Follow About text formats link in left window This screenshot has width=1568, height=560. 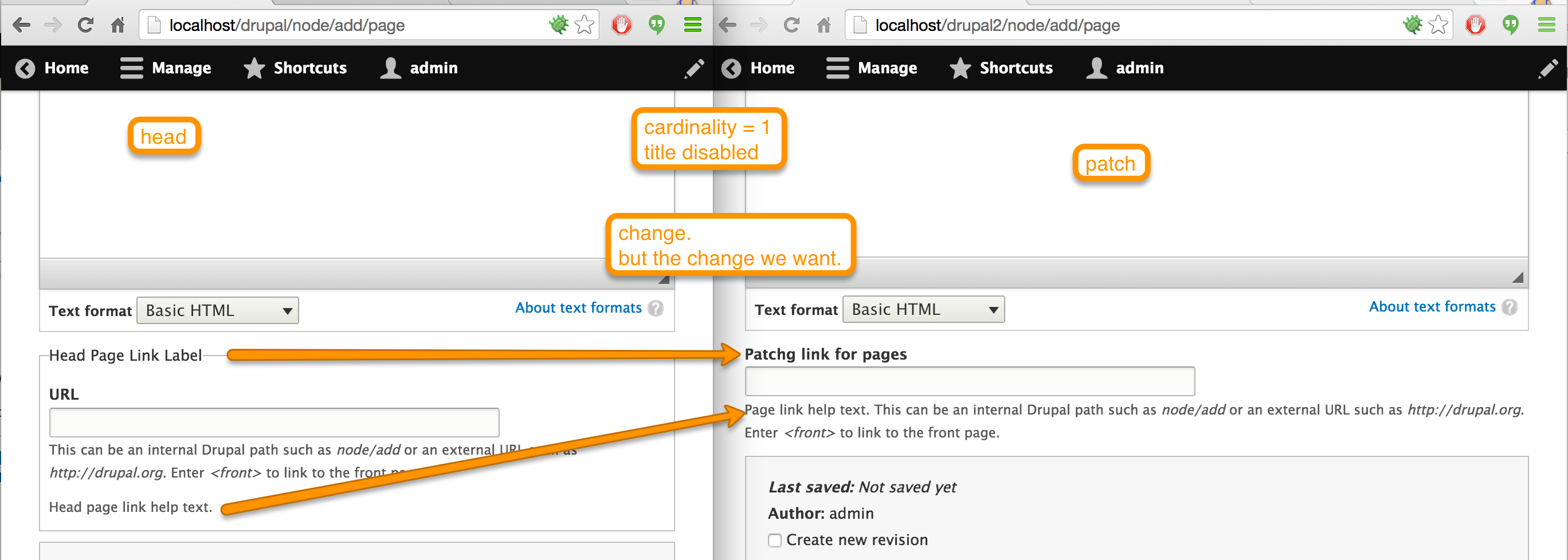(578, 307)
